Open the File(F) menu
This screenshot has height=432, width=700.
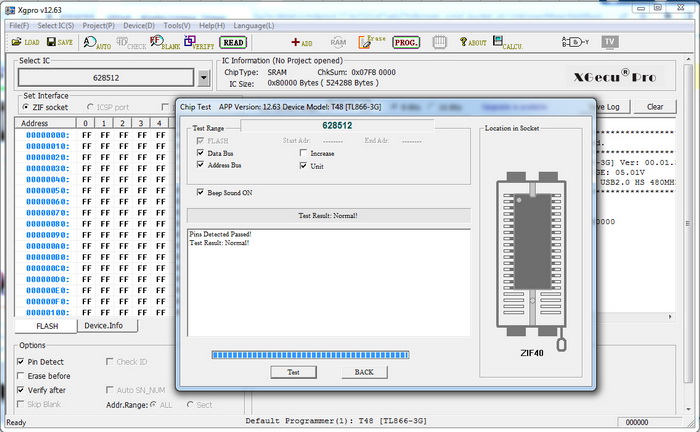click(19, 25)
